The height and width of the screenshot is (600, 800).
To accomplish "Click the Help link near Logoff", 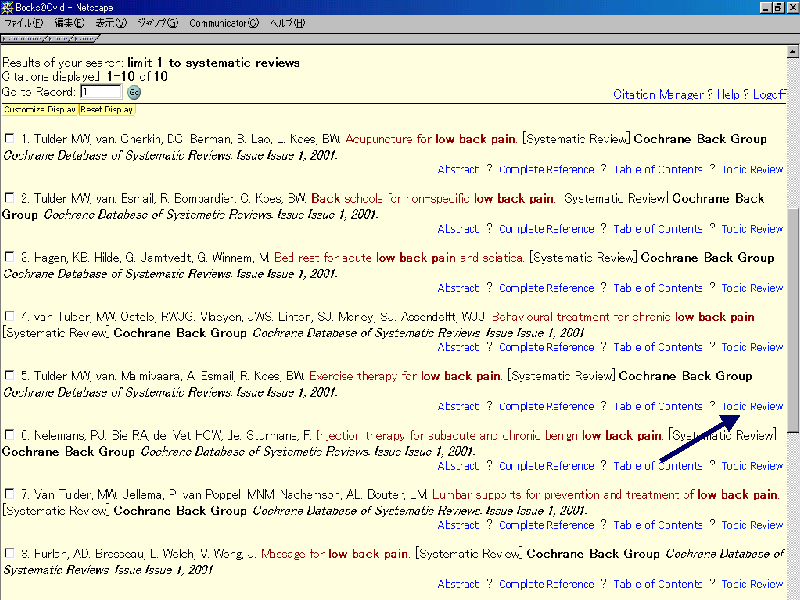I will pyautogui.click(x=728, y=95).
